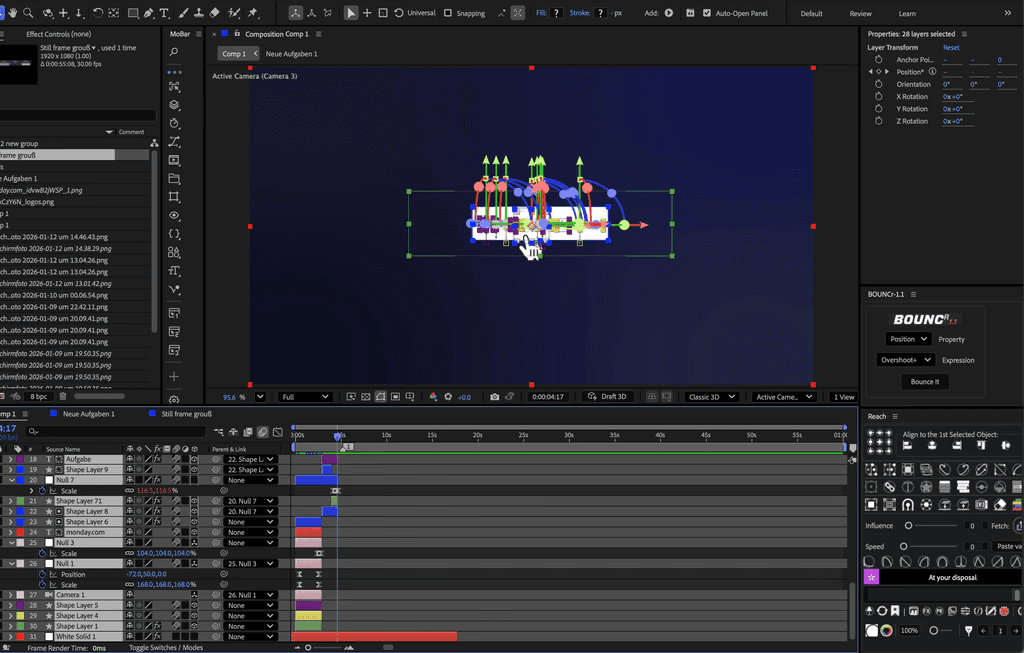Click the MoBar search magnifier icon
1024x653 pixels.
(174, 52)
